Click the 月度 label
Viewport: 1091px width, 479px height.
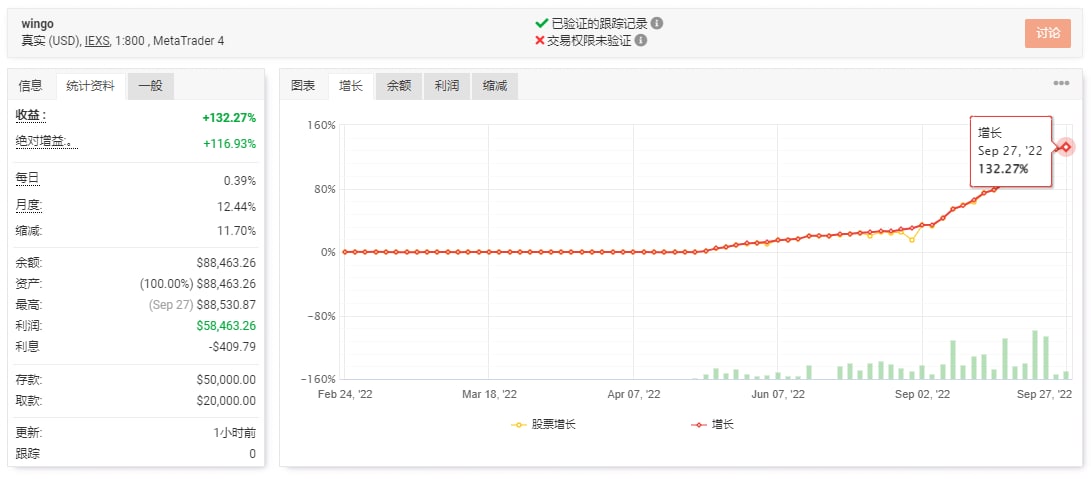[29, 205]
